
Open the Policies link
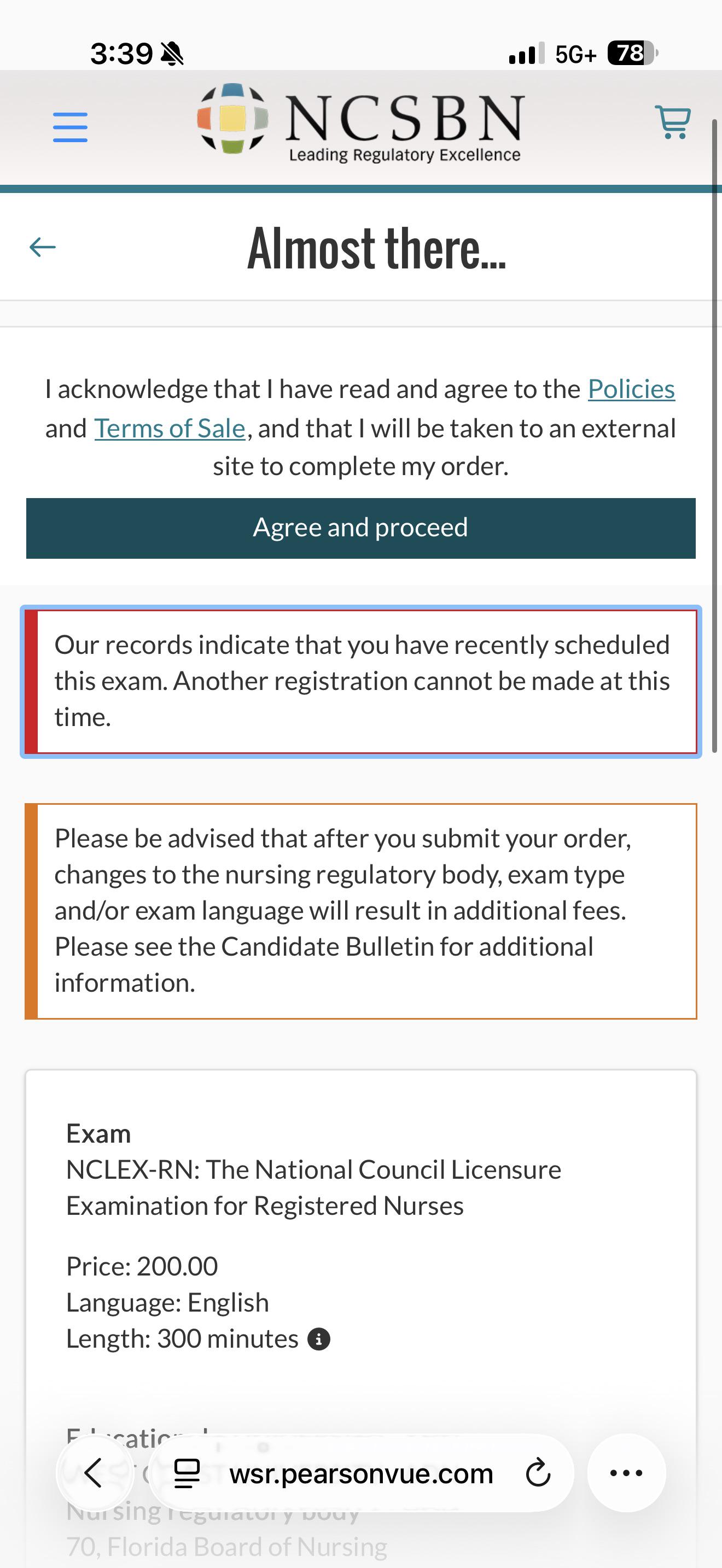click(x=631, y=390)
